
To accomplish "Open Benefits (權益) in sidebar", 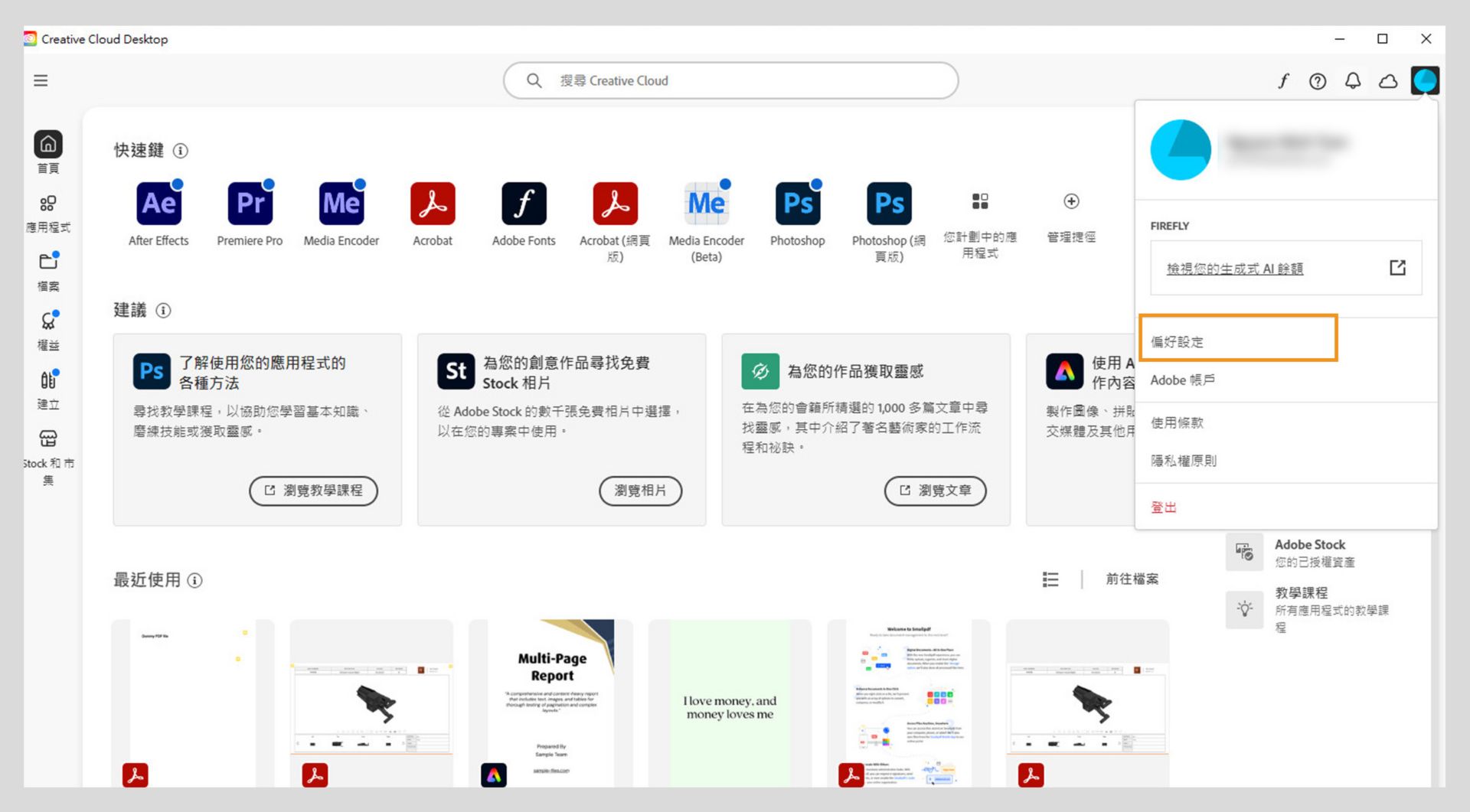I will [48, 331].
